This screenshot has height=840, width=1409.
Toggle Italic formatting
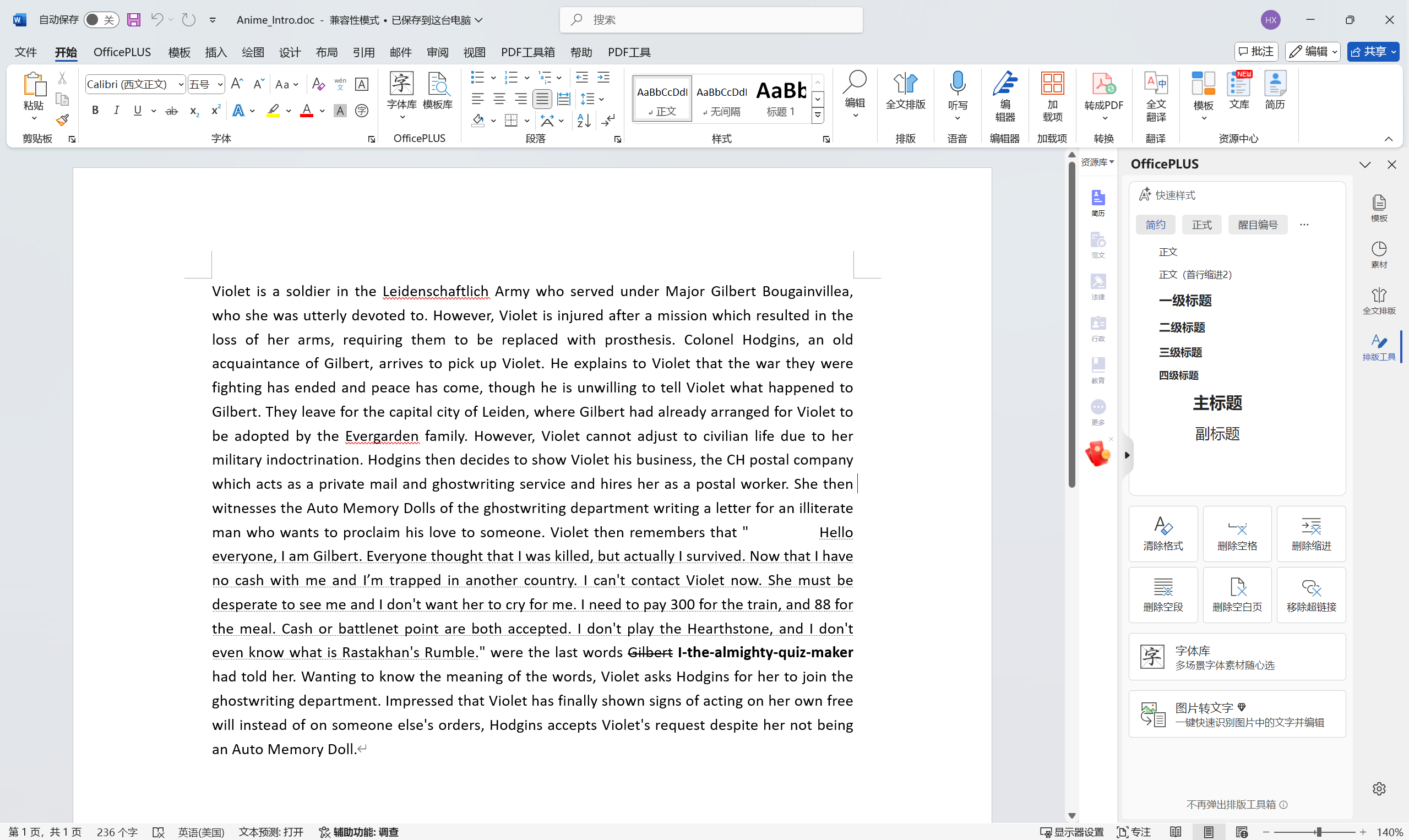pos(116,111)
